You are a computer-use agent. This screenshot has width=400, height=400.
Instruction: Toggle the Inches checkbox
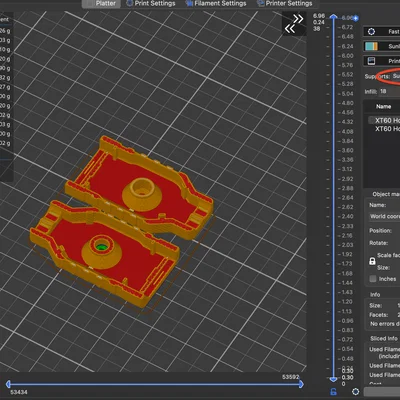(x=373, y=279)
